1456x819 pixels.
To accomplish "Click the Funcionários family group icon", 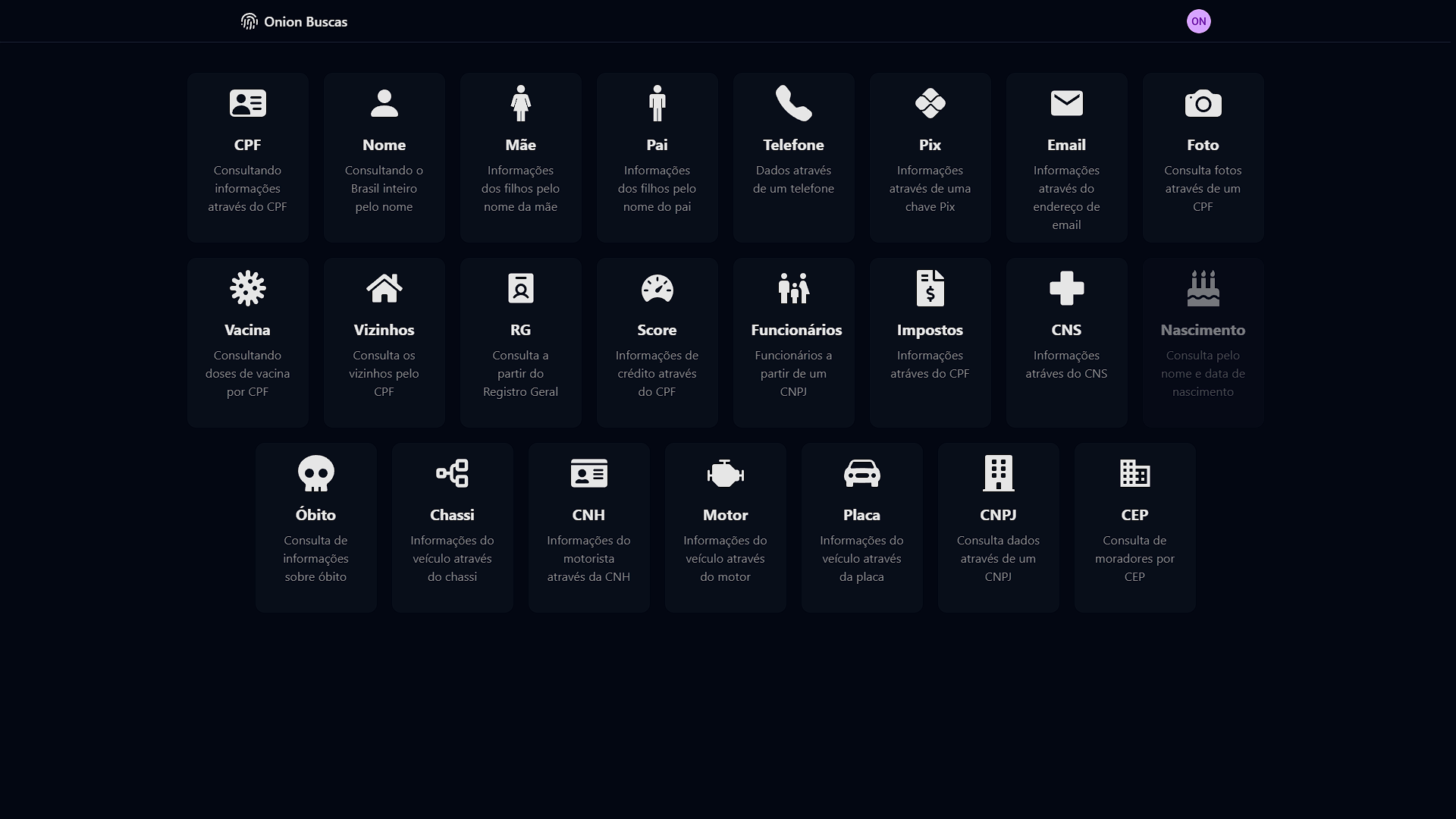I will (x=794, y=288).
